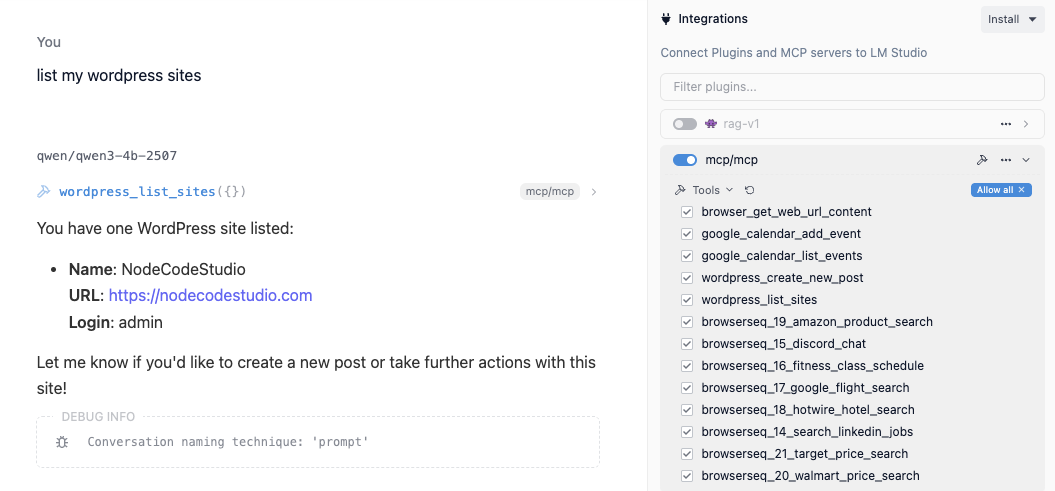Open the three-dot menu for mcp/mcp
Image resolution: width=1055 pixels, height=491 pixels.
coord(1006,160)
